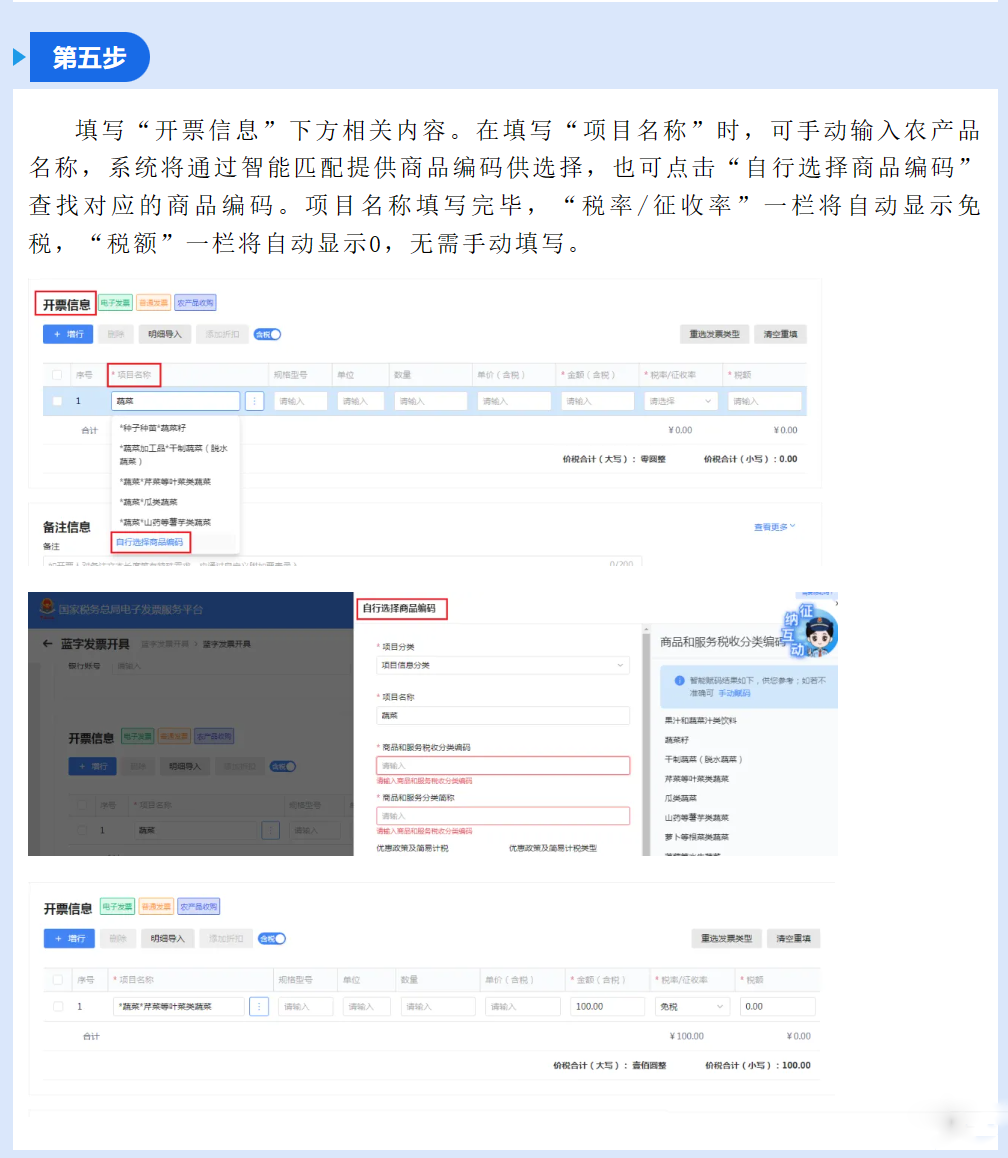
Task: Click the 商品和服务税收分类编码 input field
Action: click(x=502, y=766)
